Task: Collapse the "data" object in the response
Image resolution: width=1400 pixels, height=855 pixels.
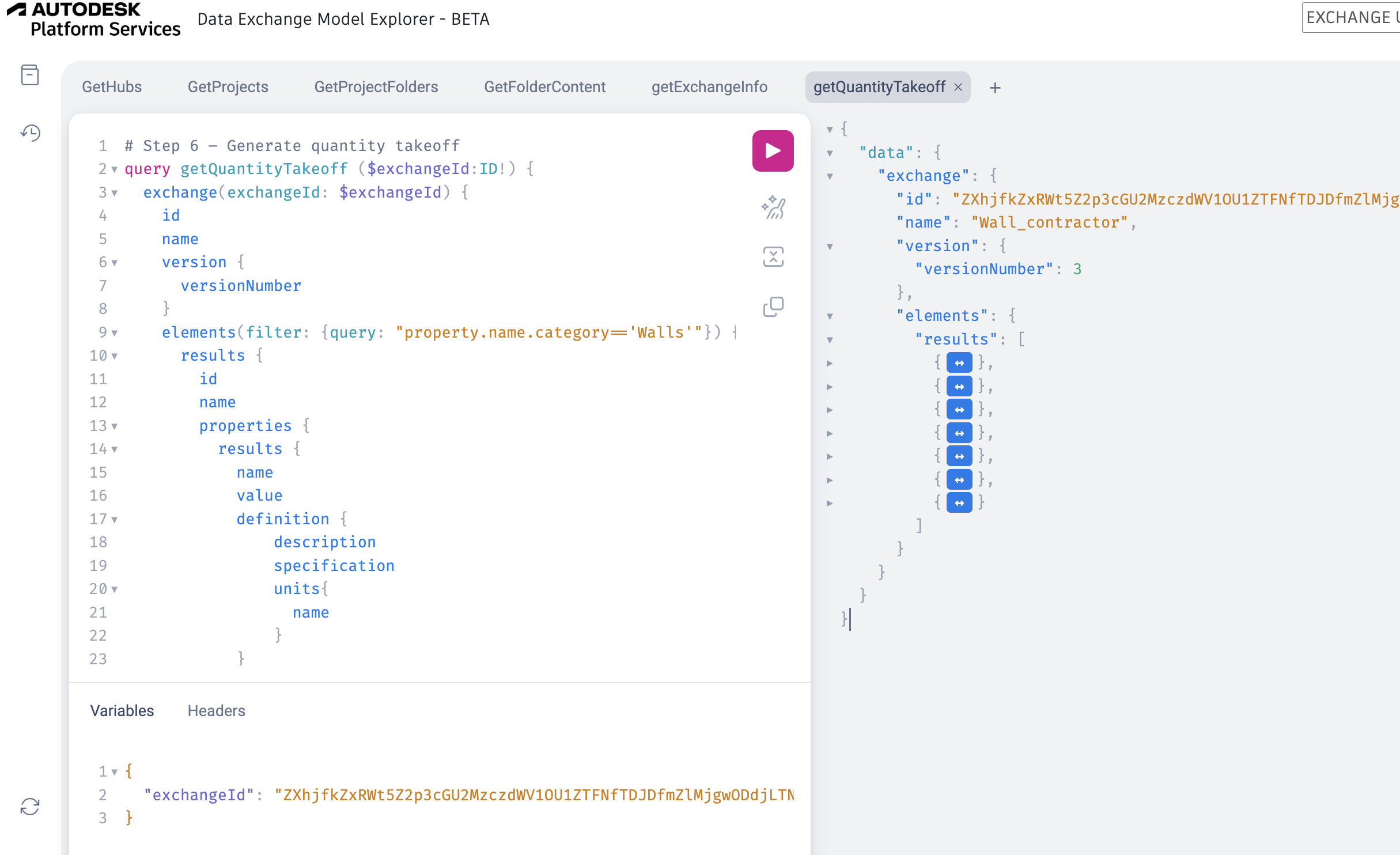Action: pyautogui.click(x=830, y=153)
